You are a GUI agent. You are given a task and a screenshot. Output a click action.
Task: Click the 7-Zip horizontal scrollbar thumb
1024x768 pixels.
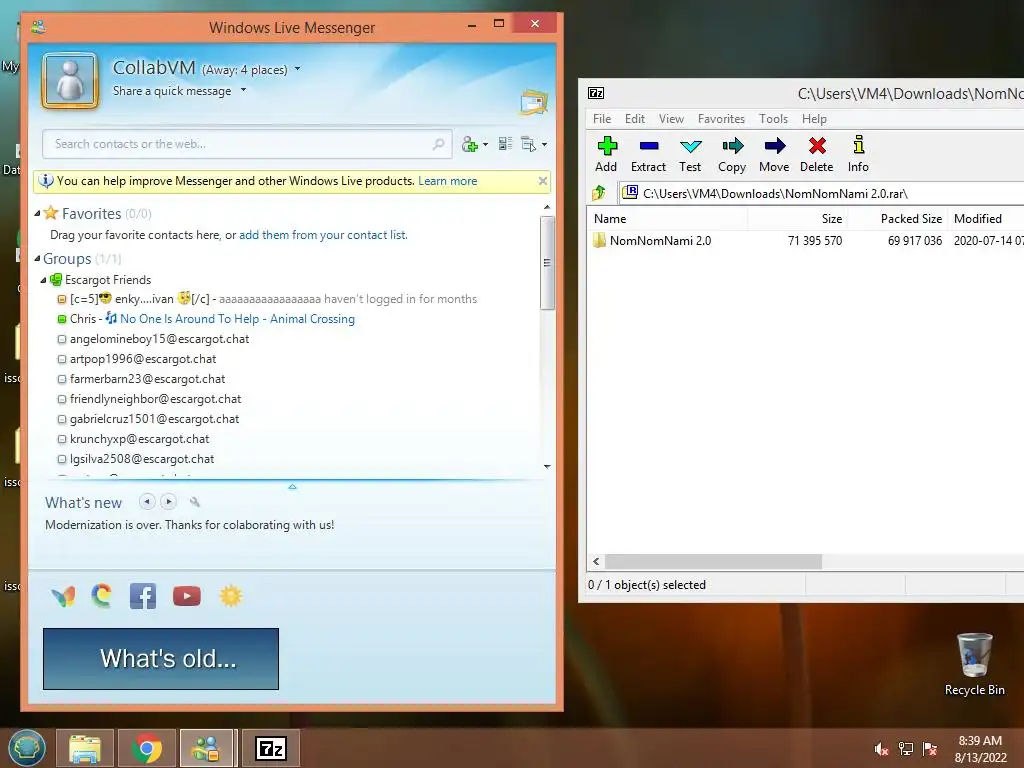tap(713, 562)
